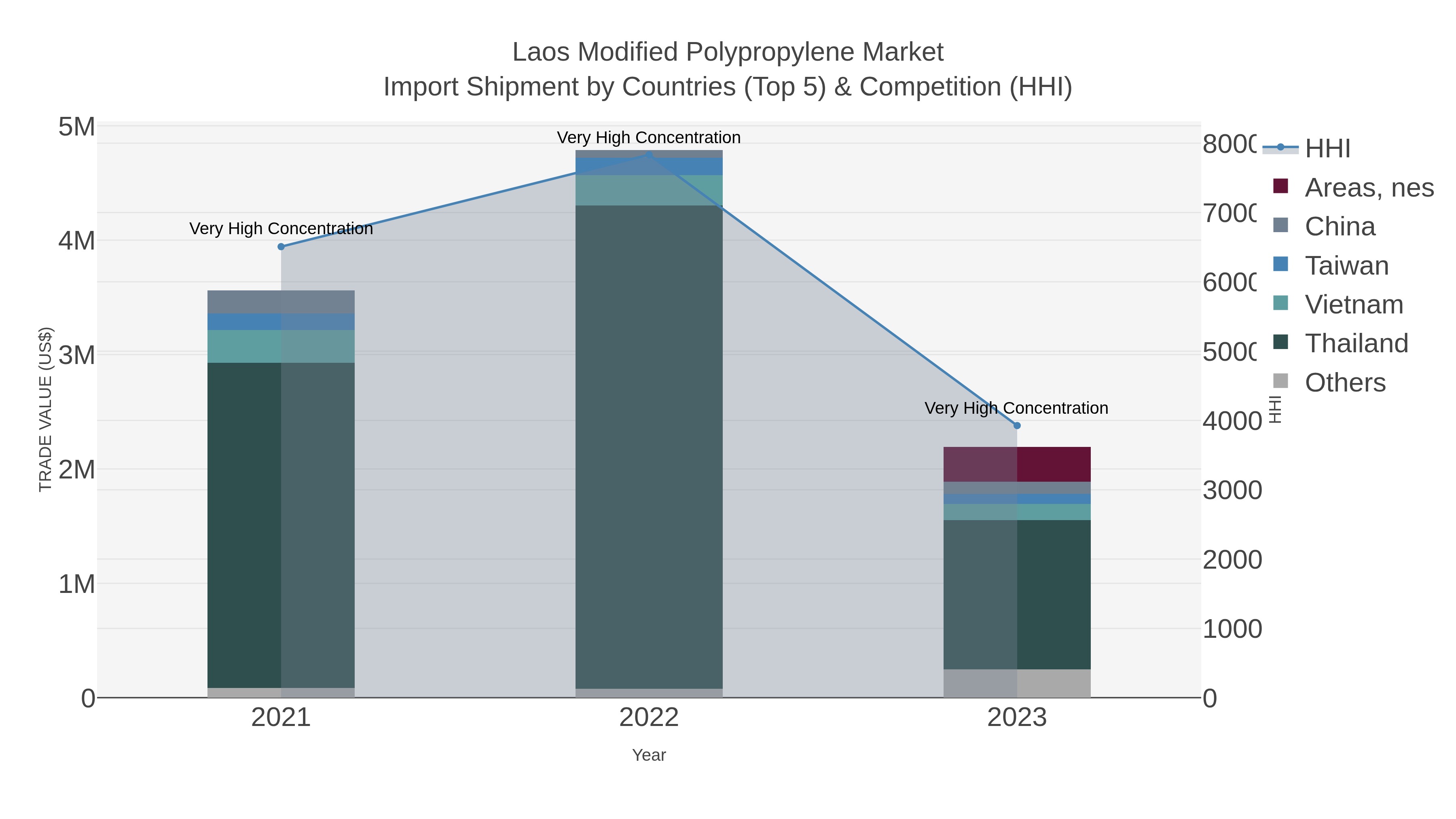Toggle Areas, nes series via legend label
Viewport: 1456px width, 819px height.
[x=1369, y=188]
